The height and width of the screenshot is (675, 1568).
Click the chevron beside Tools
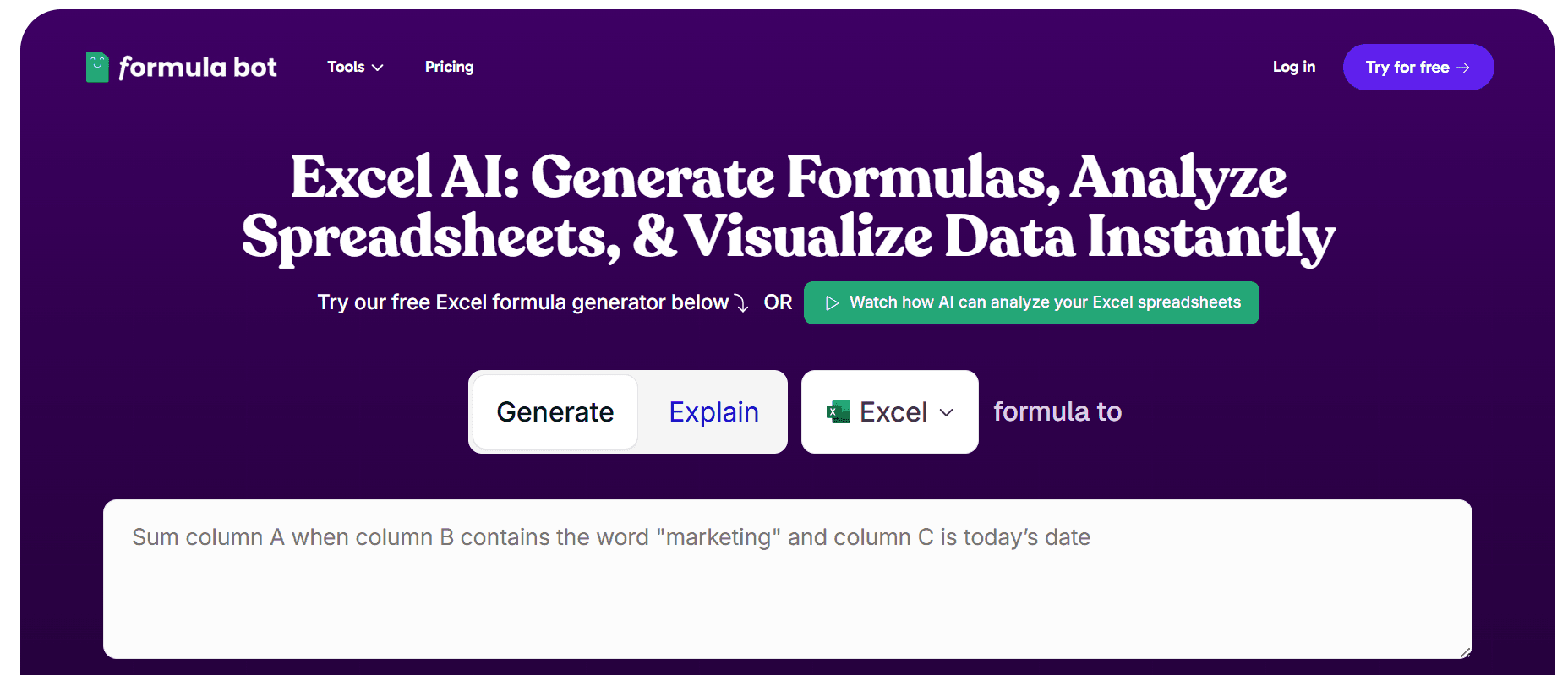(x=378, y=68)
